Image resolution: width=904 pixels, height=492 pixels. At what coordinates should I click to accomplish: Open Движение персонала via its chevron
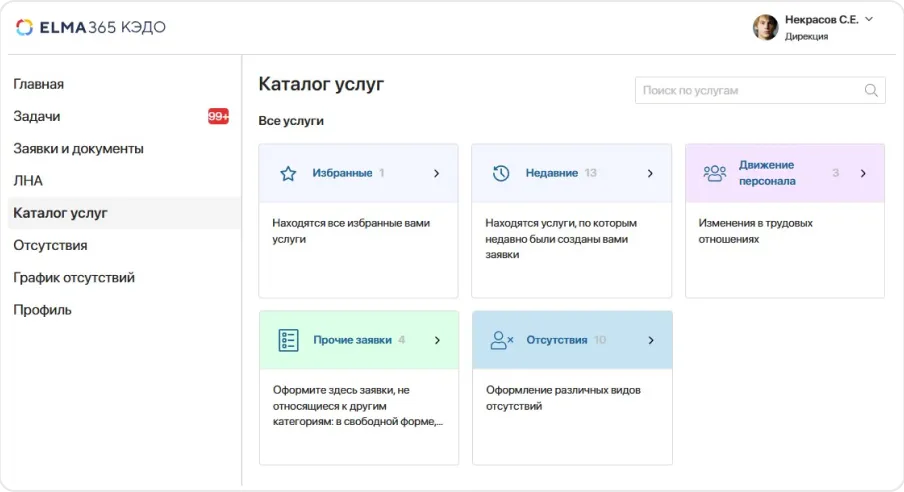tap(863, 173)
